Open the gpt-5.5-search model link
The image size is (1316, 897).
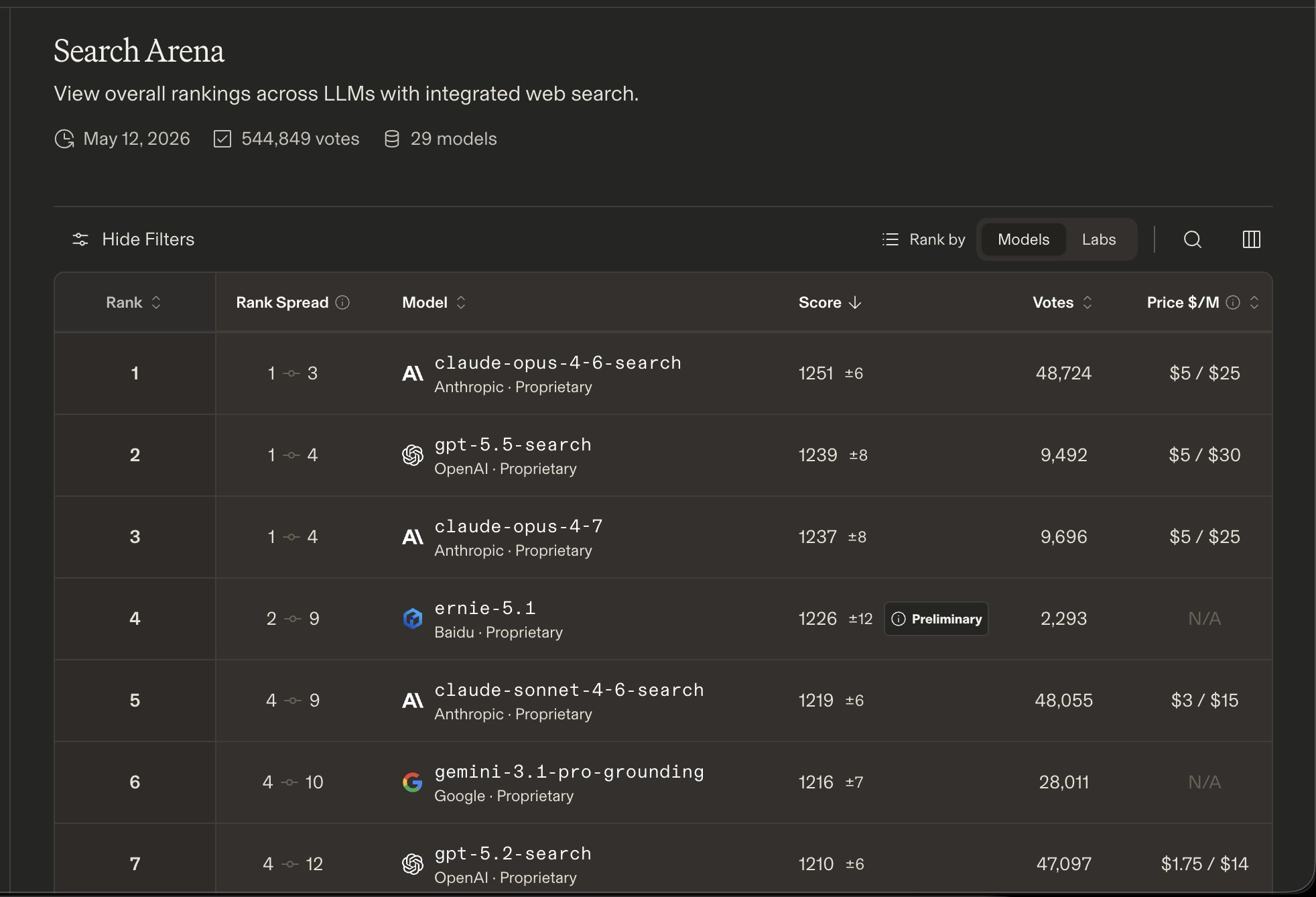(513, 444)
